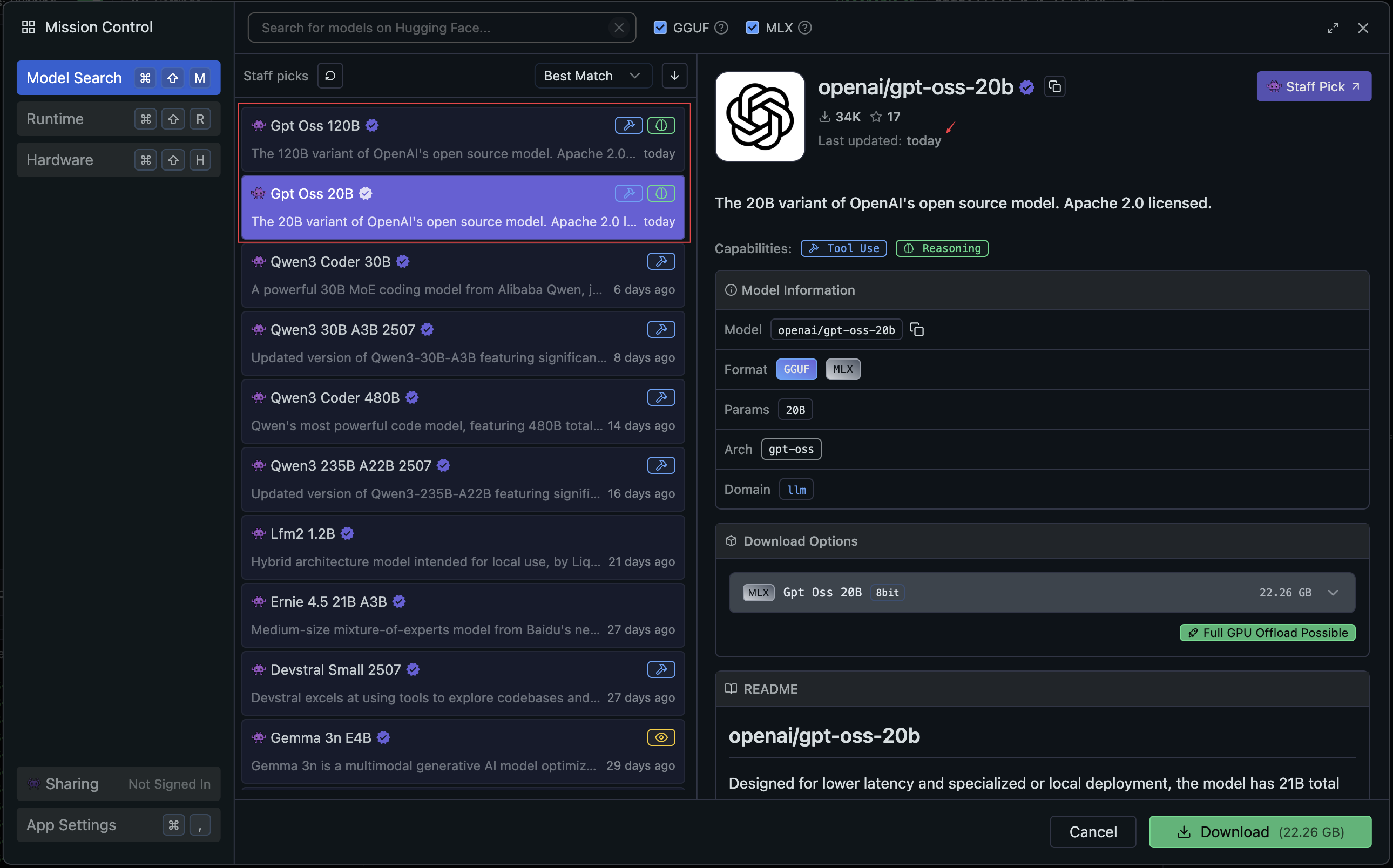
Task: Expand the MLX Gpt Oss 20B 8bit download option
Action: (x=1042, y=593)
